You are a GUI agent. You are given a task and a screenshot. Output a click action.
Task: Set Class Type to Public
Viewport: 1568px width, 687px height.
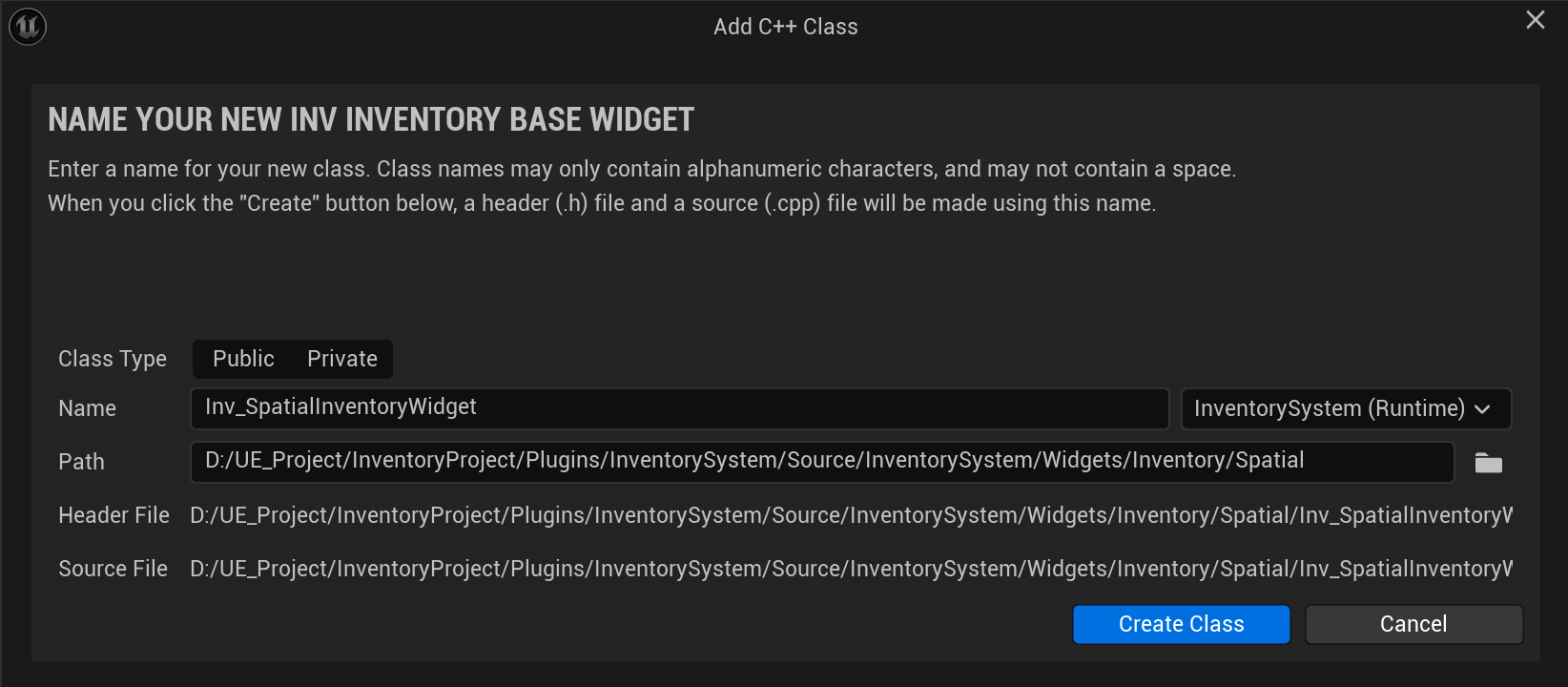pos(243,359)
